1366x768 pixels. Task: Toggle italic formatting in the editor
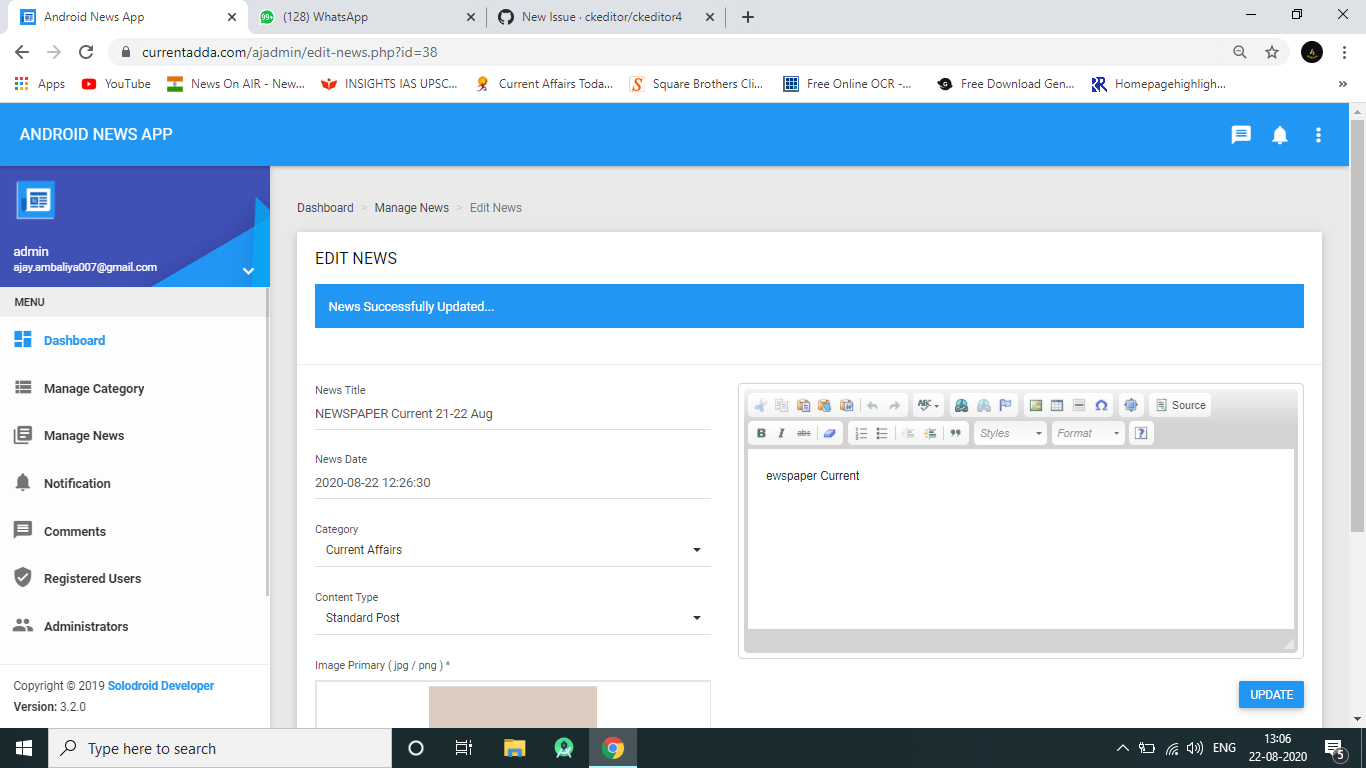click(x=782, y=432)
